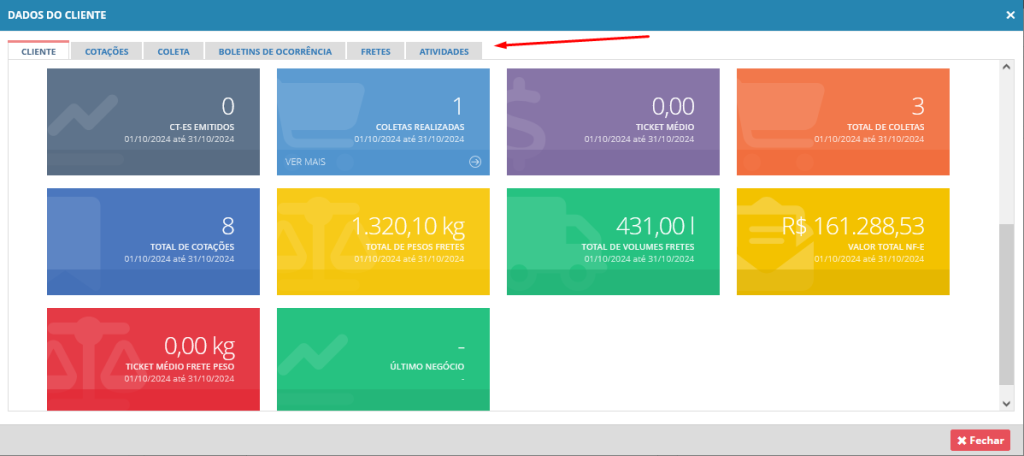This screenshot has width=1024, height=456.
Task: Click Ver Mais on Coletas Realizadas card
Action: [x=306, y=161]
